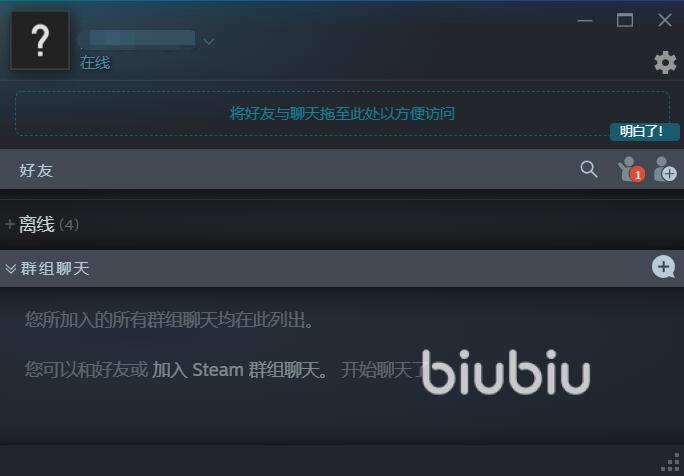Click the 离线 offline friends label
The height and width of the screenshot is (476, 684).
[37, 224]
